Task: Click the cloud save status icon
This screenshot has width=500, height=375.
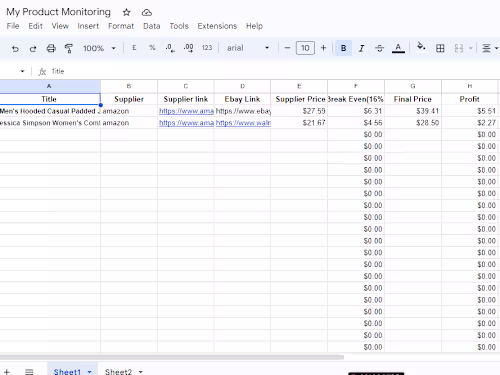Action: (x=147, y=13)
